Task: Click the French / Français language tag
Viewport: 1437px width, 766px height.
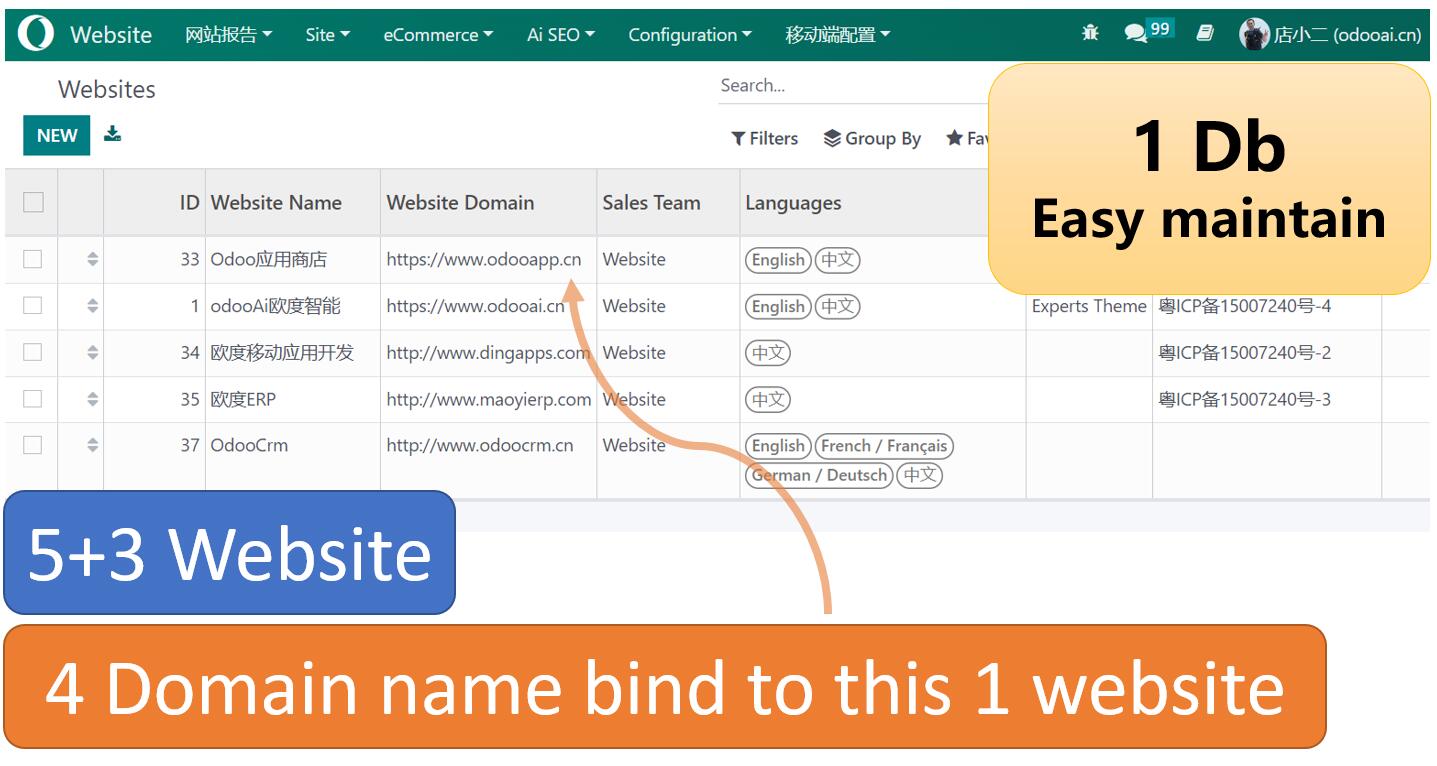Action: (884, 446)
